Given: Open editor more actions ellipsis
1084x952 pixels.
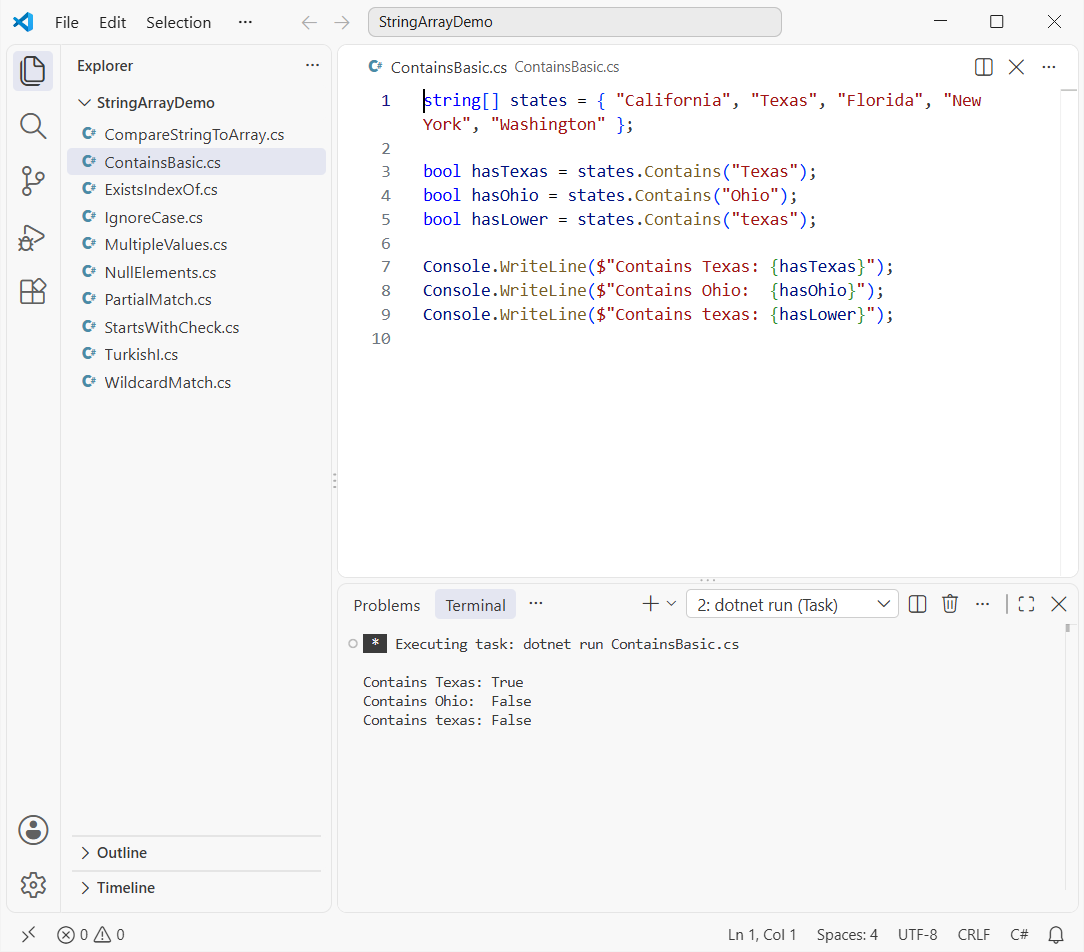Looking at the screenshot, I should 1049,67.
